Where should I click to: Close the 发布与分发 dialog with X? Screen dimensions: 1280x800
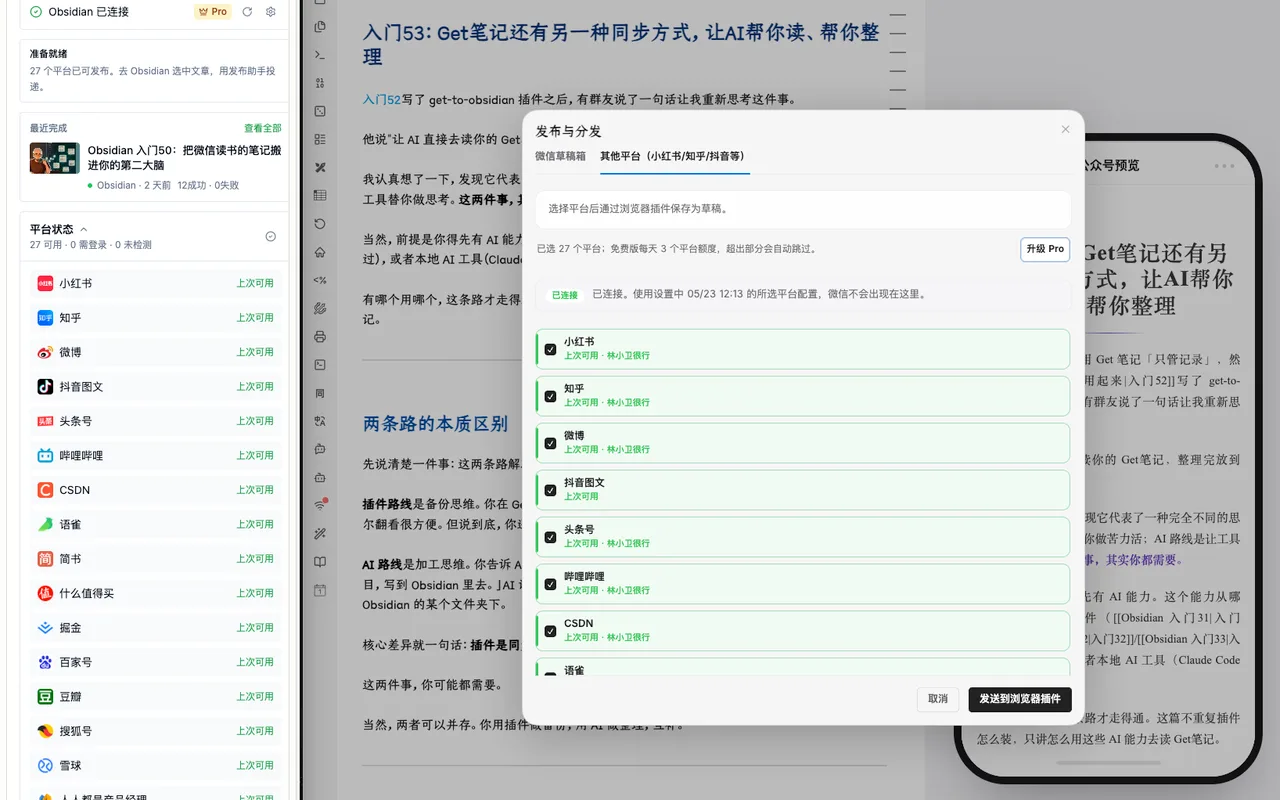coord(1065,129)
